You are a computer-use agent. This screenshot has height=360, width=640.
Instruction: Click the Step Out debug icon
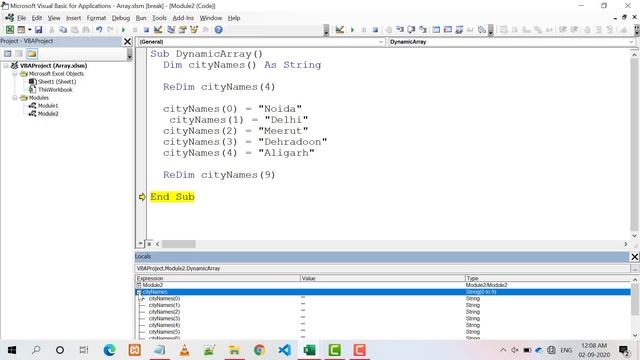pos(423,29)
